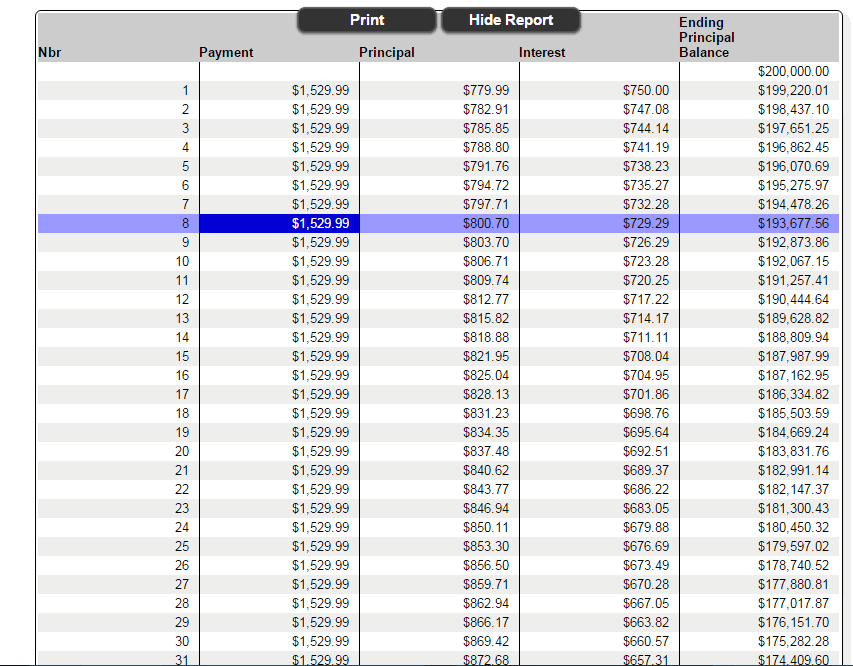Image resolution: width=853 pixels, height=666 pixels.
Task: Click the highlighted $1,529.99 payment in row 8
Action: (320, 223)
